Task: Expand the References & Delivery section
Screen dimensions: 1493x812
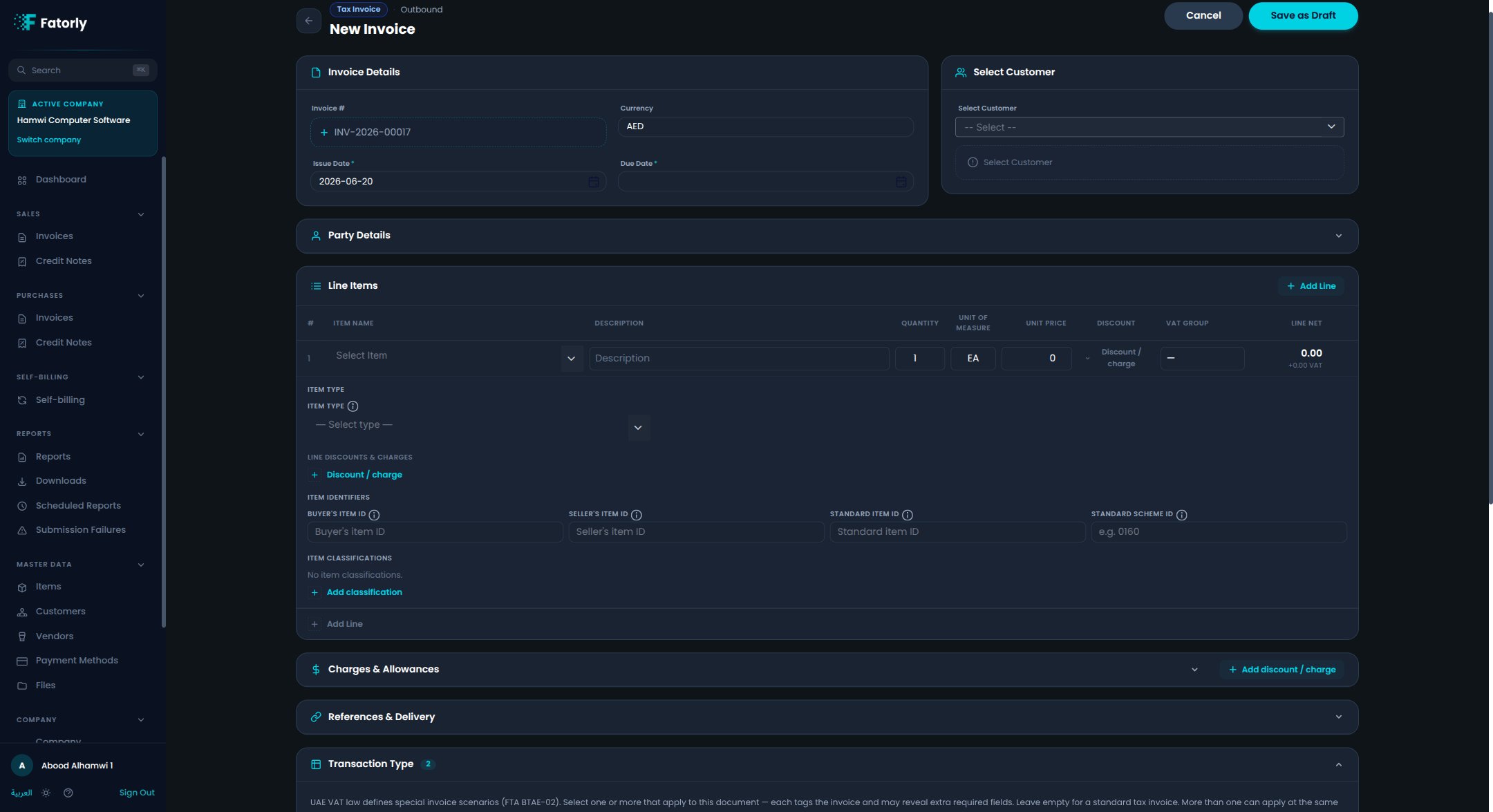Action: point(1338,717)
